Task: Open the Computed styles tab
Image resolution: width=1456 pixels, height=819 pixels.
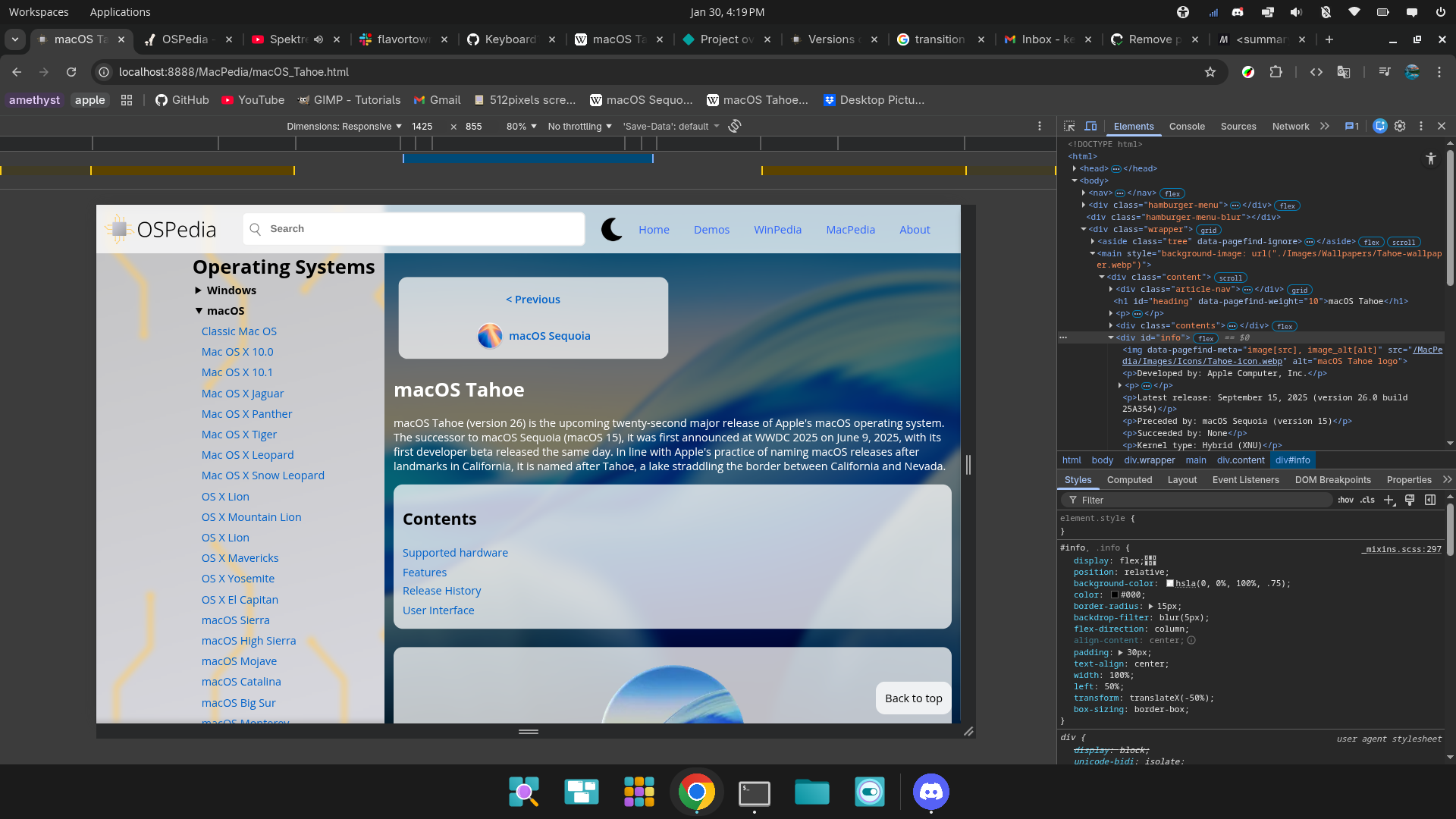Action: pyautogui.click(x=1129, y=480)
